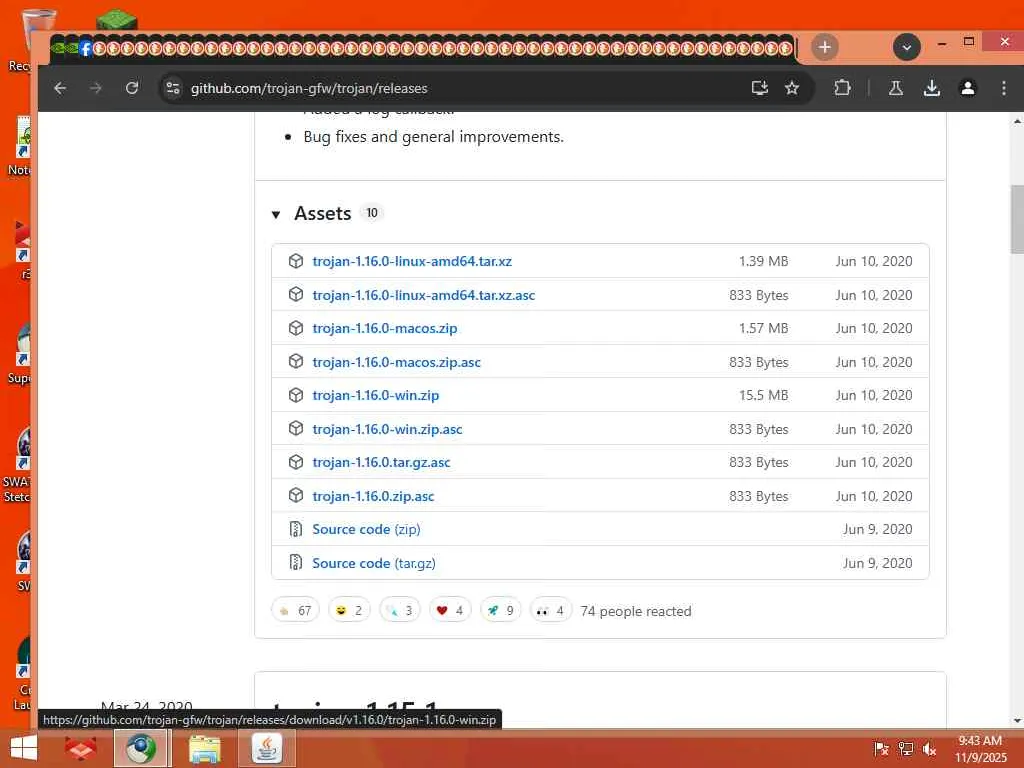Viewport: 1024px width, 768px height.
Task: Download trojan-1.16.0-linux-amd64.tar.xz
Action: (412, 261)
